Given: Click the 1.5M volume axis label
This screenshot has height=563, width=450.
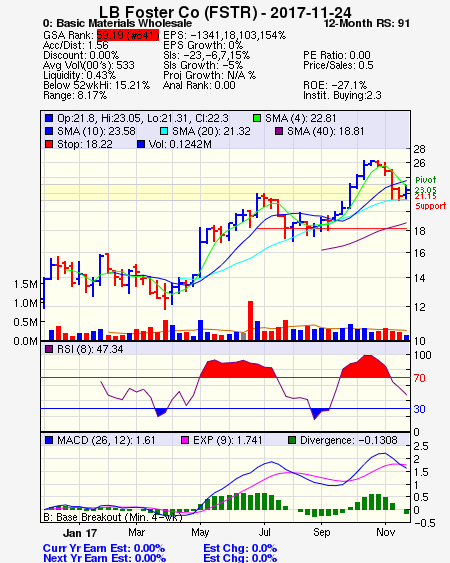Looking at the screenshot, I should pos(26,284).
